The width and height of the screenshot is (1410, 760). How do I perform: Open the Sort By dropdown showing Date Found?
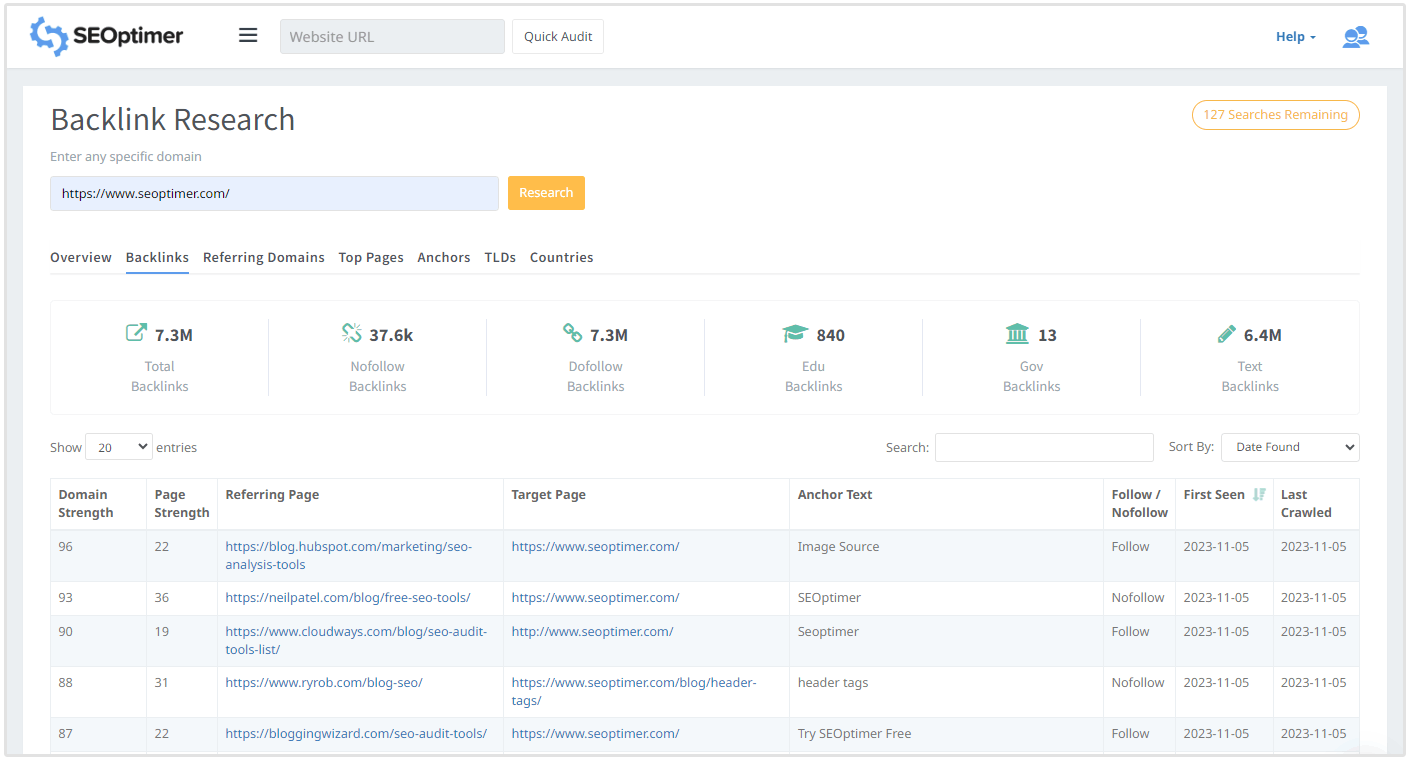[x=1290, y=447]
